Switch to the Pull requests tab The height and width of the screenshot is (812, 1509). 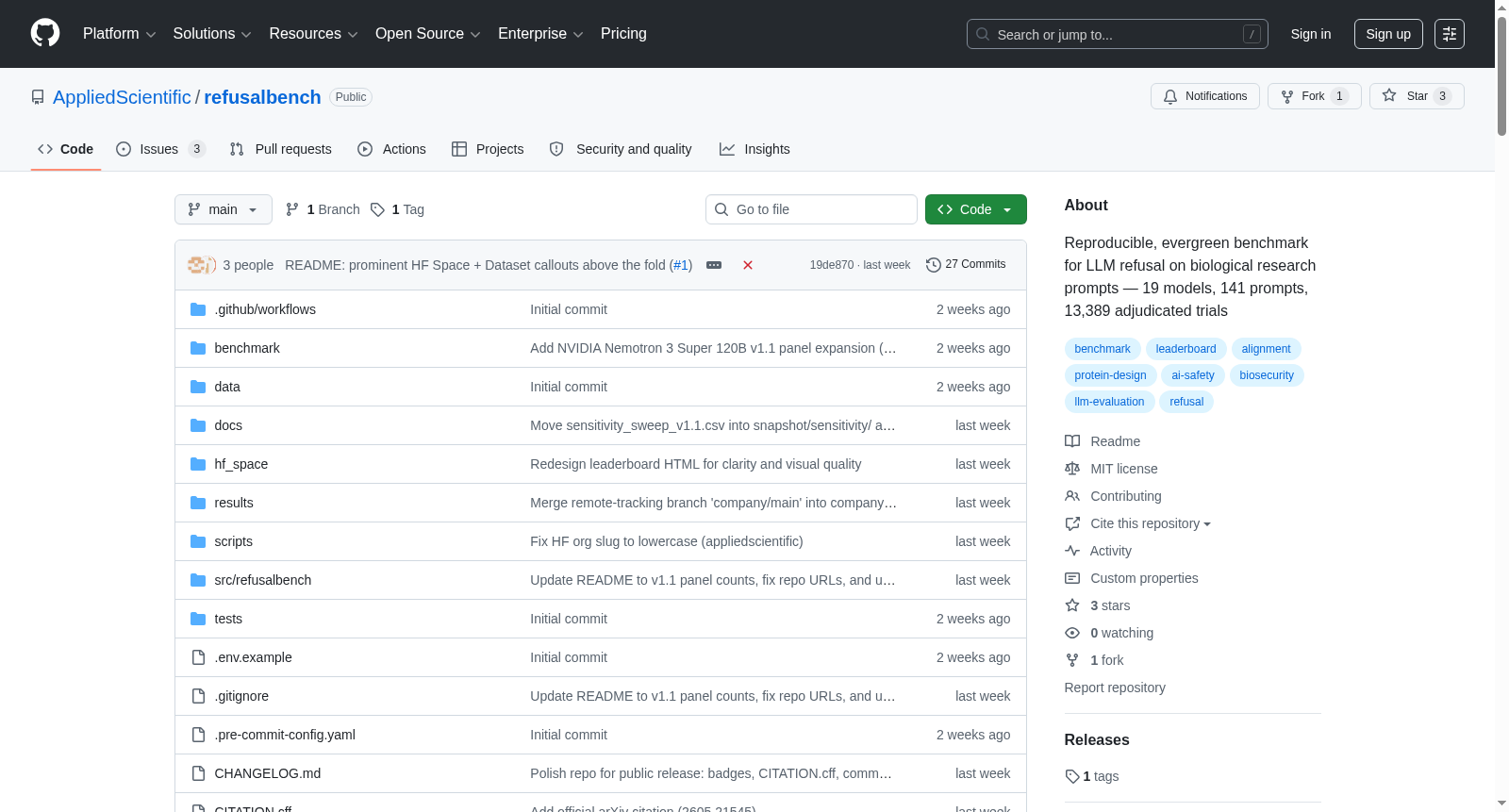281,149
